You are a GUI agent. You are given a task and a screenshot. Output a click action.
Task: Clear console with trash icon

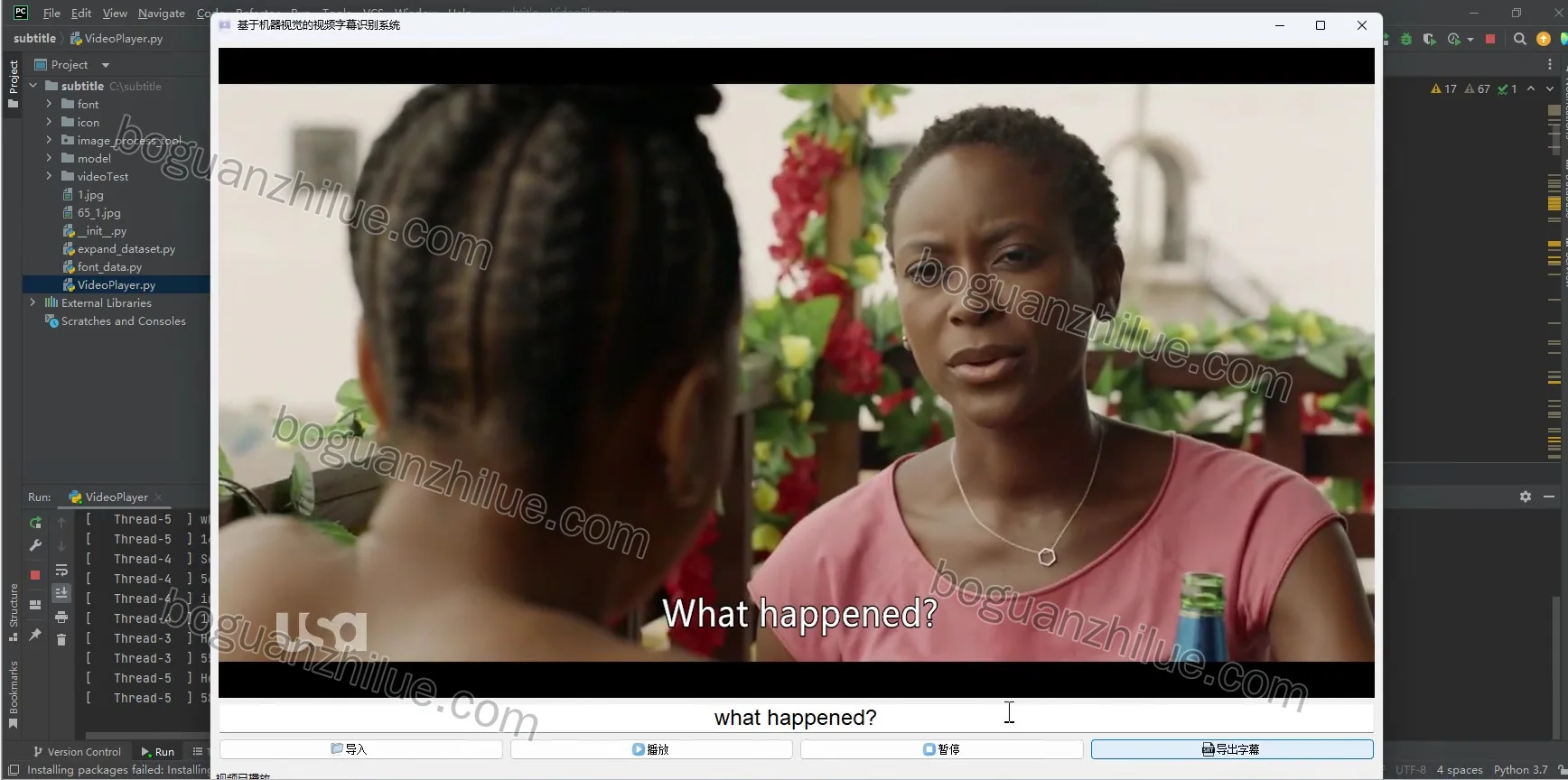tap(61, 640)
